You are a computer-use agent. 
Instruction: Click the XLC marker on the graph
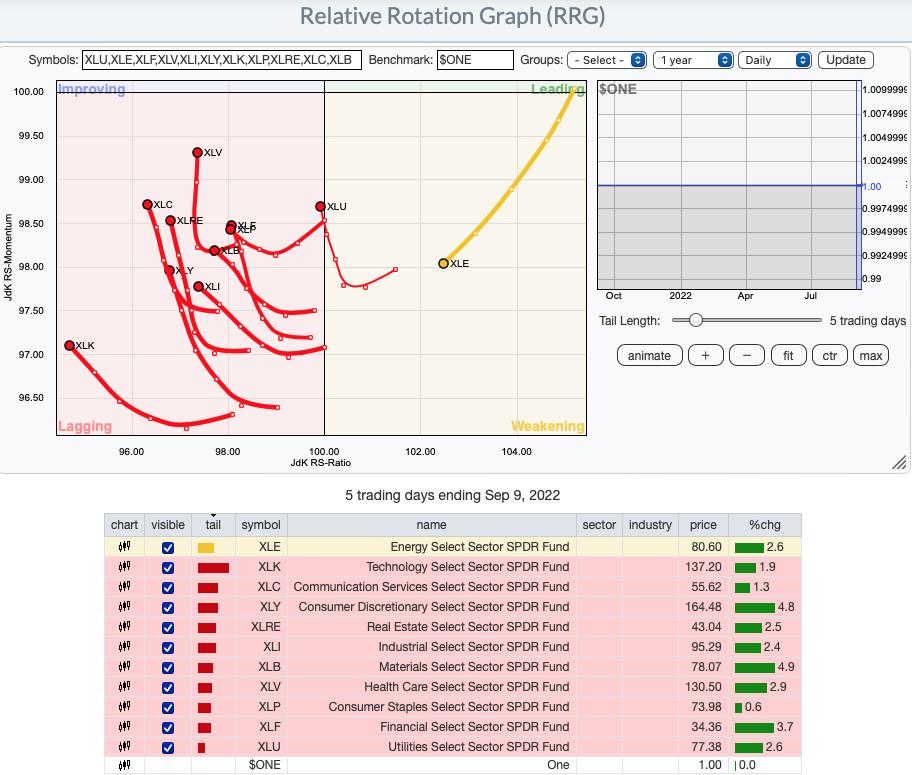[147, 204]
